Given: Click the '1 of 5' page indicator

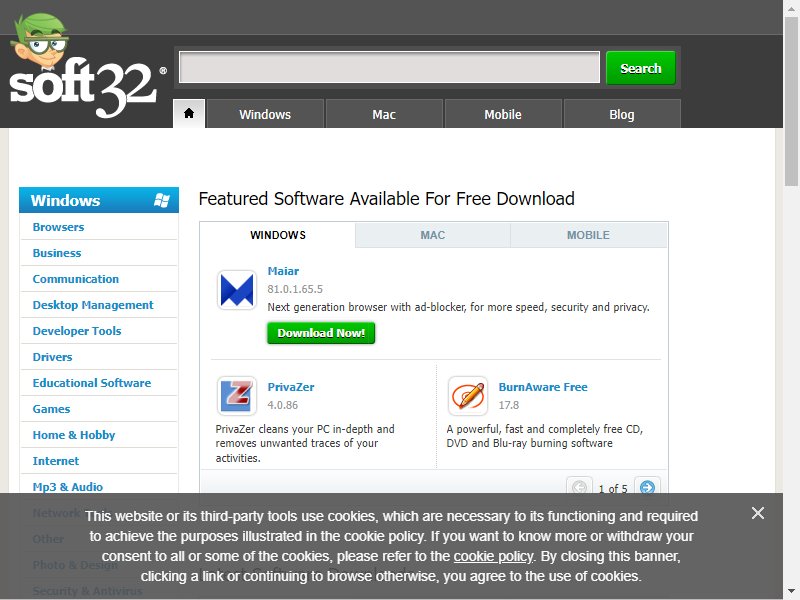Looking at the screenshot, I should (613, 488).
